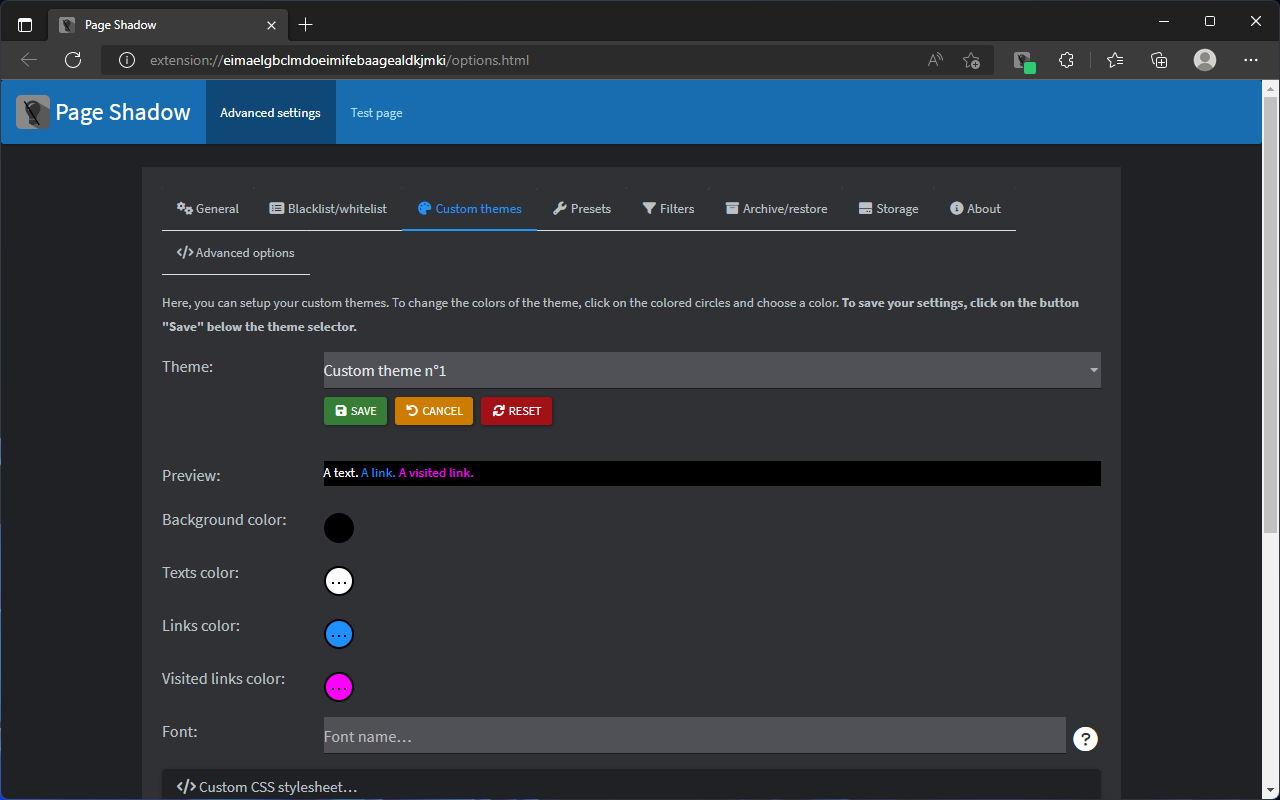Switch to the Storage tab
Image resolution: width=1280 pixels, height=800 pixels.
coord(888,209)
